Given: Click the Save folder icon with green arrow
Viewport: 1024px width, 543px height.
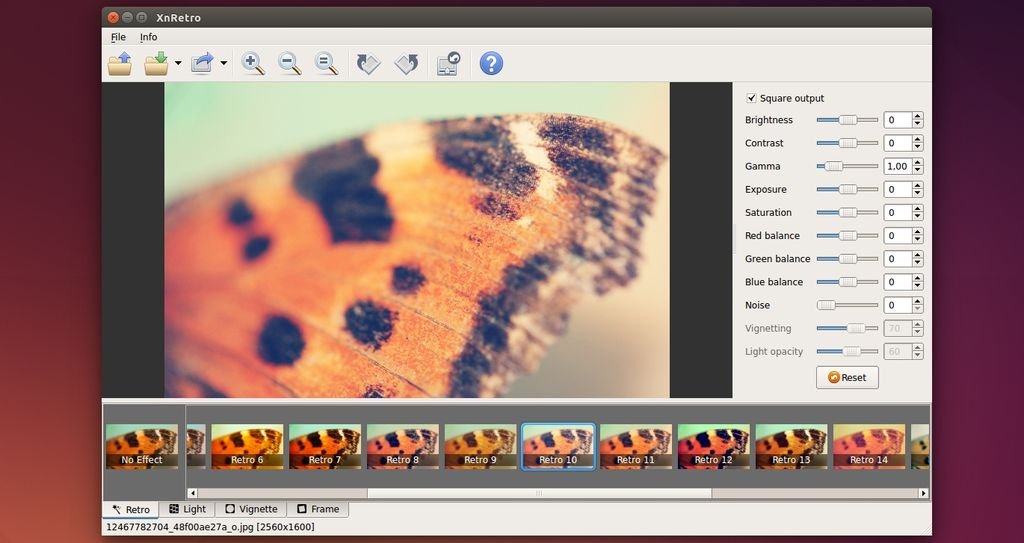Looking at the screenshot, I should (x=156, y=64).
